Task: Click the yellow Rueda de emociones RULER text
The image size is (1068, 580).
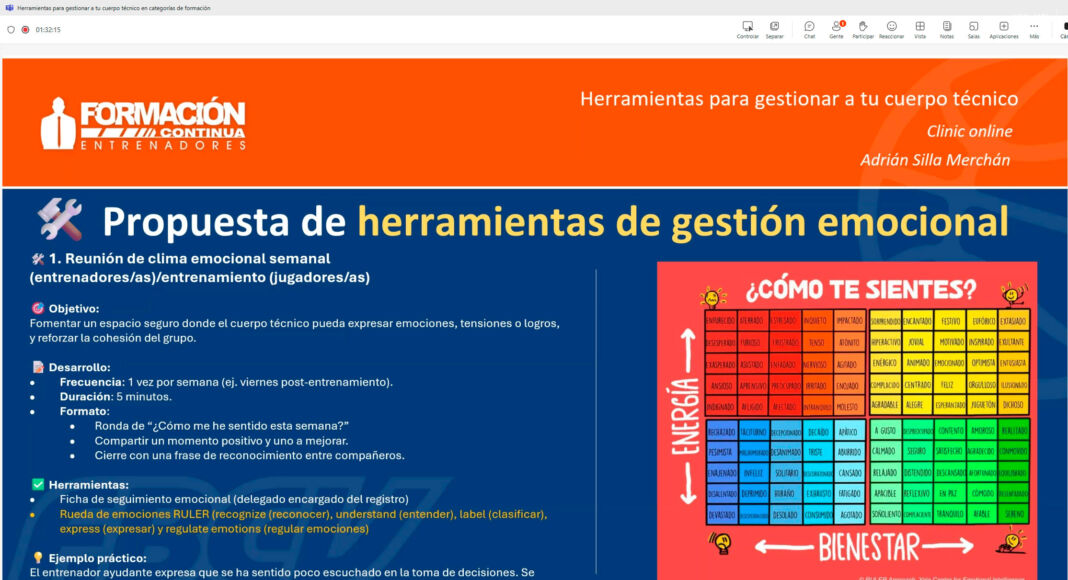Action: tap(303, 521)
